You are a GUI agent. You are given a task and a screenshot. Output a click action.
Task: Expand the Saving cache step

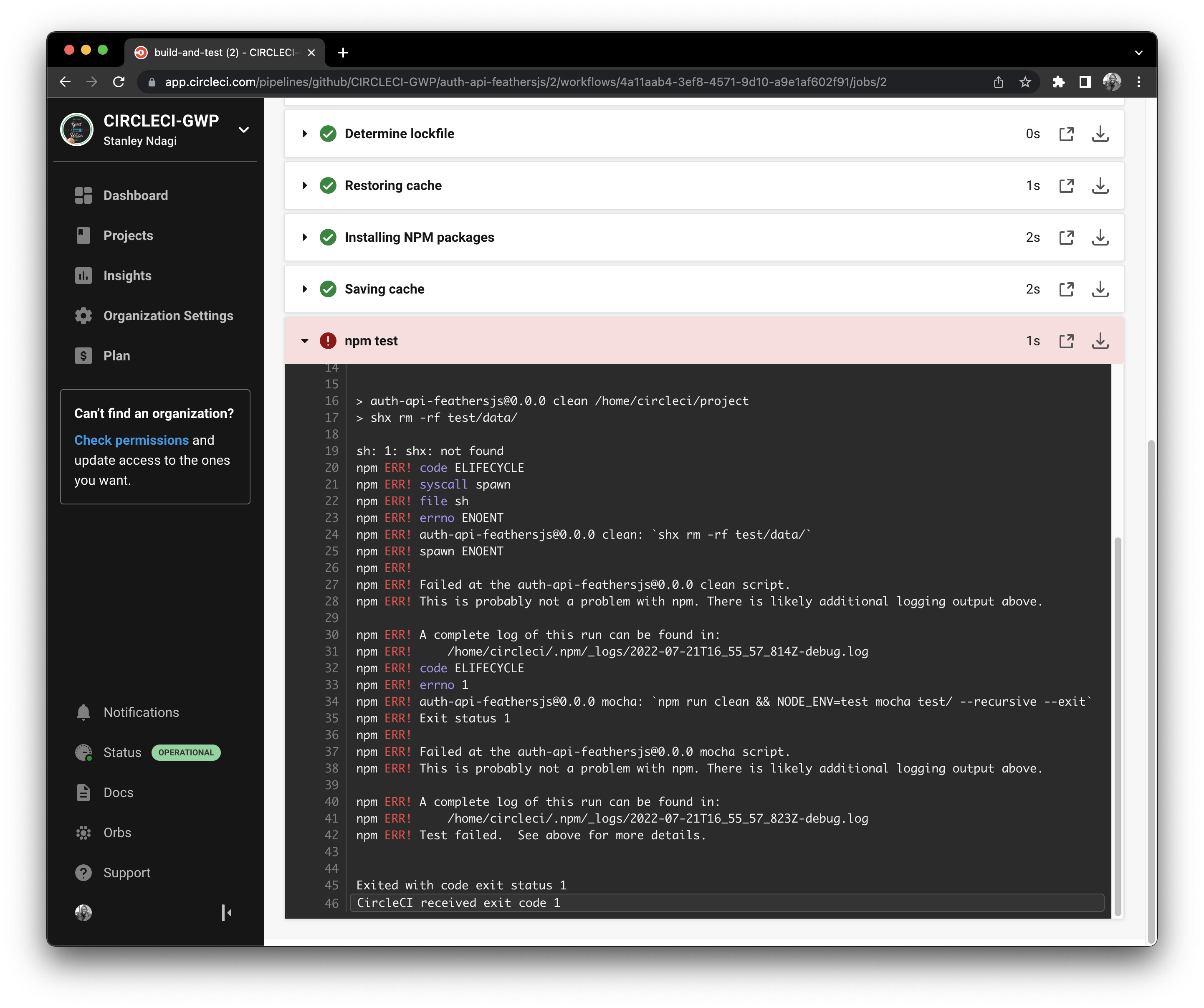pos(305,289)
